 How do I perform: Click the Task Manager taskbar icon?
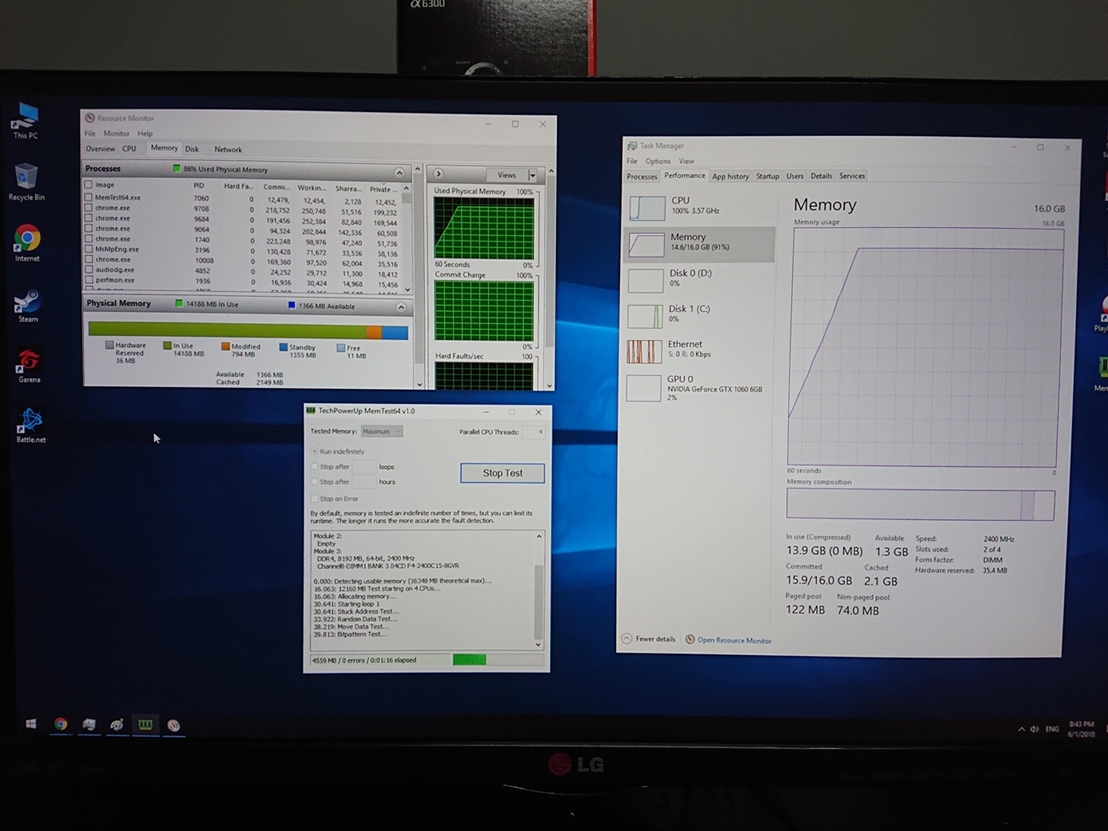click(89, 724)
